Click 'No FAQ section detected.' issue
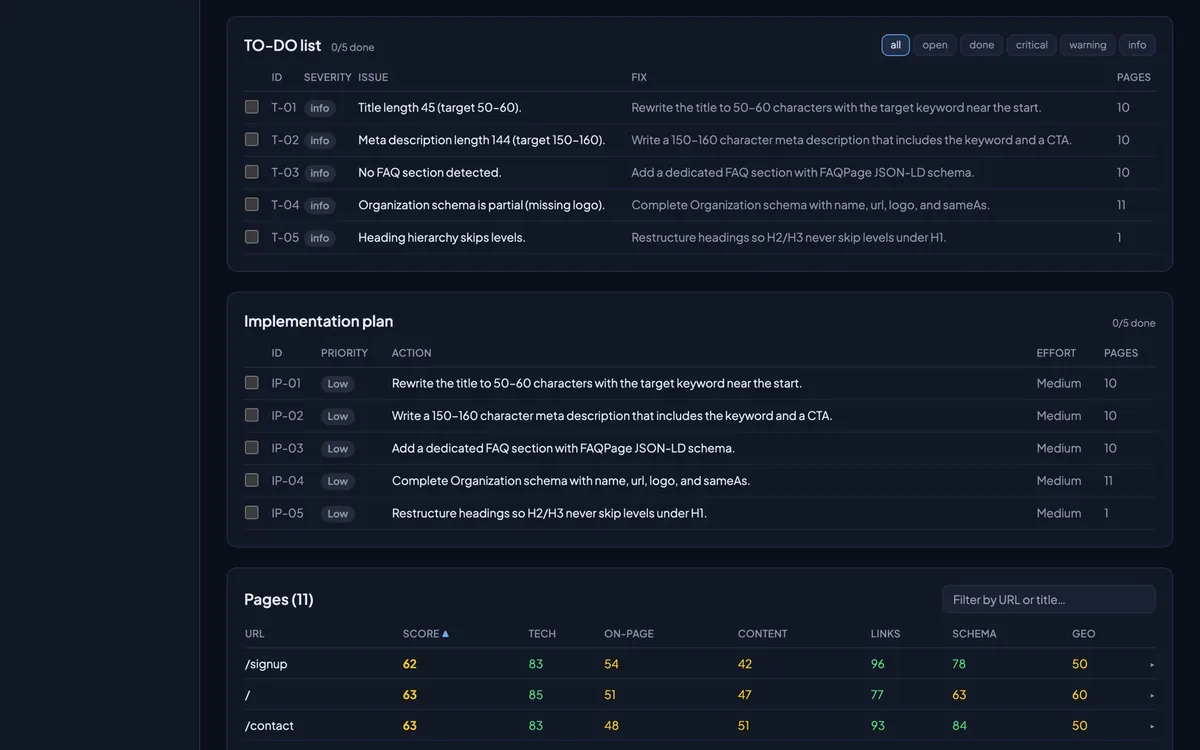The image size is (1200, 750). click(x=430, y=172)
